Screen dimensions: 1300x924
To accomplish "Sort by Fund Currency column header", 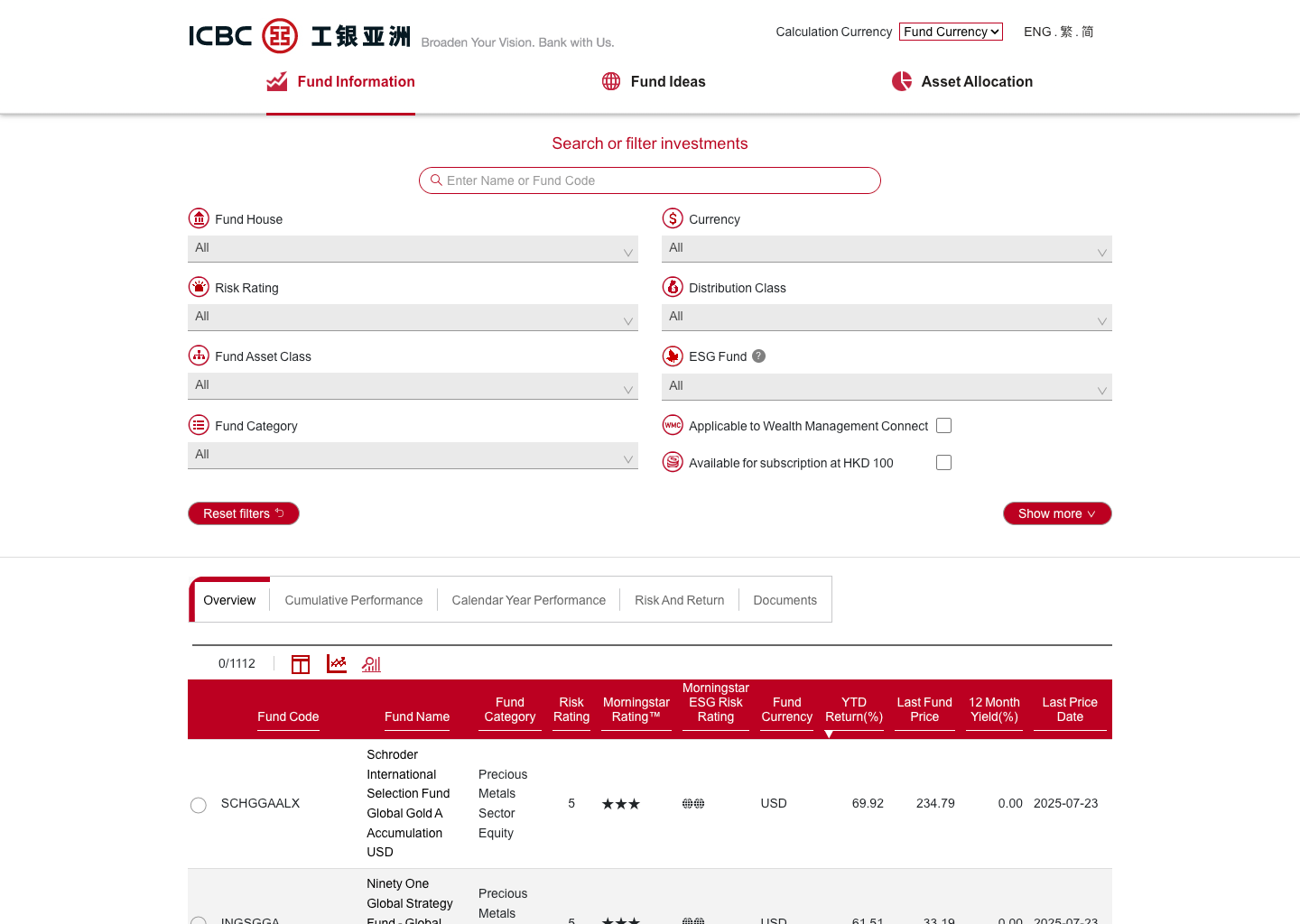I will tap(786, 709).
